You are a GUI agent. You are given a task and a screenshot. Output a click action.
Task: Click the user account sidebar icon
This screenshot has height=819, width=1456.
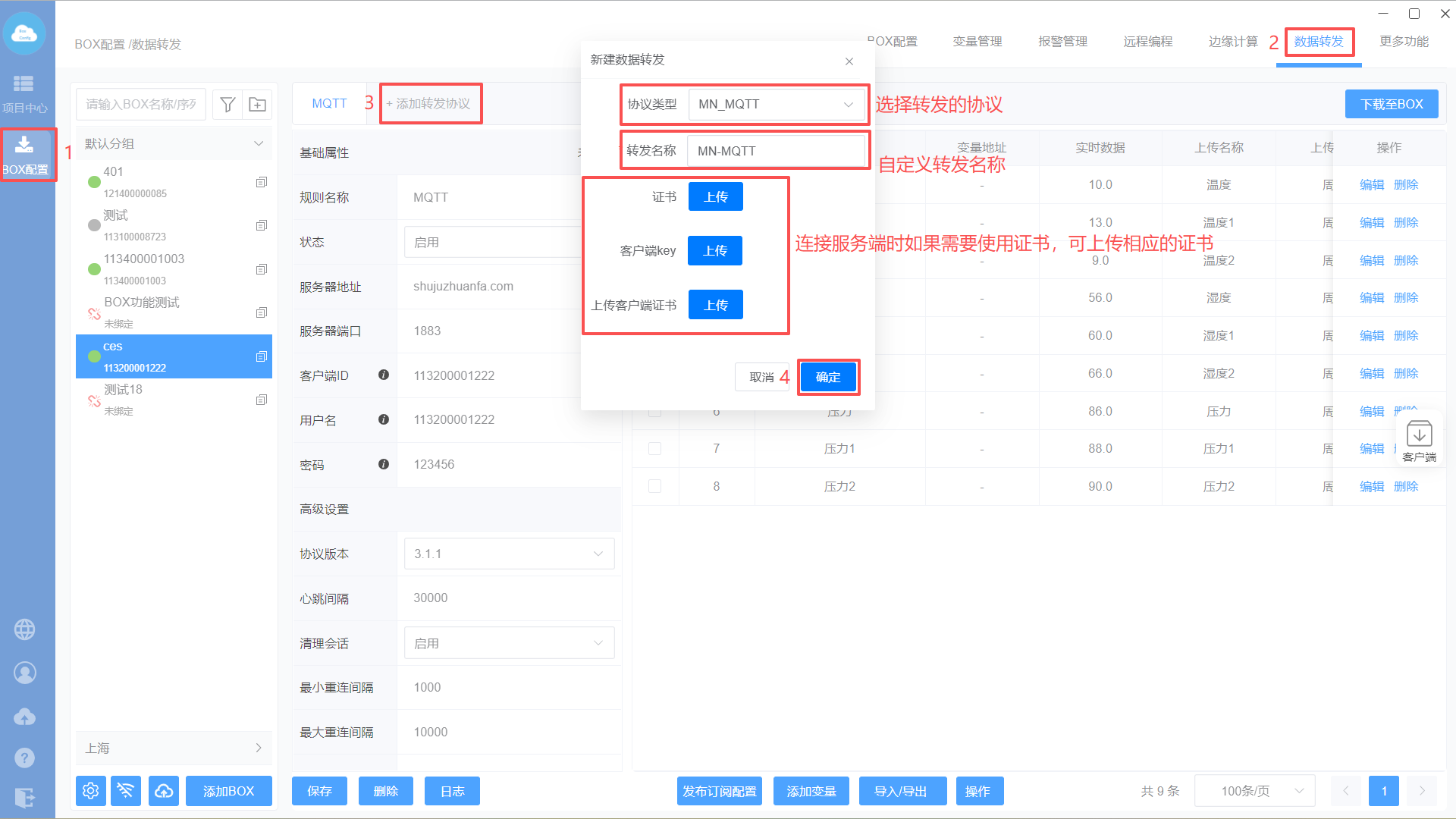click(x=24, y=673)
